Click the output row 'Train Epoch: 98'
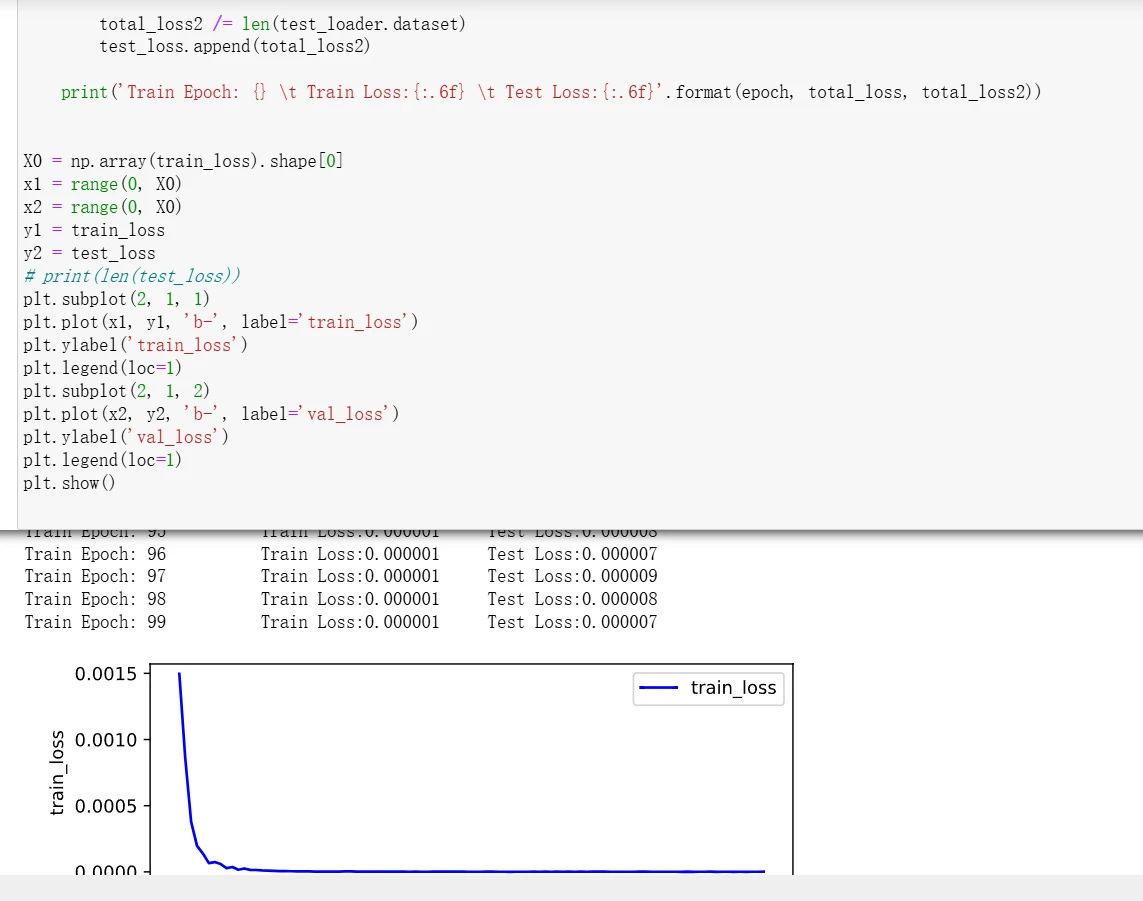The height and width of the screenshot is (901, 1143). (x=341, y=599)
